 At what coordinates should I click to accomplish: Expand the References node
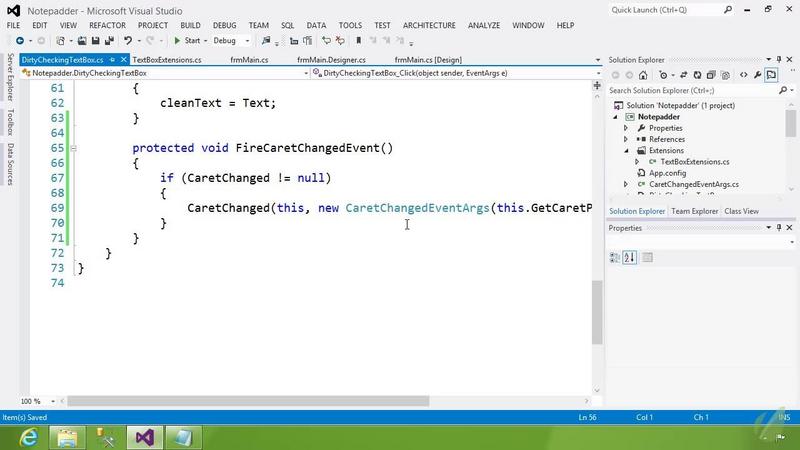click(x=626, y=139)
